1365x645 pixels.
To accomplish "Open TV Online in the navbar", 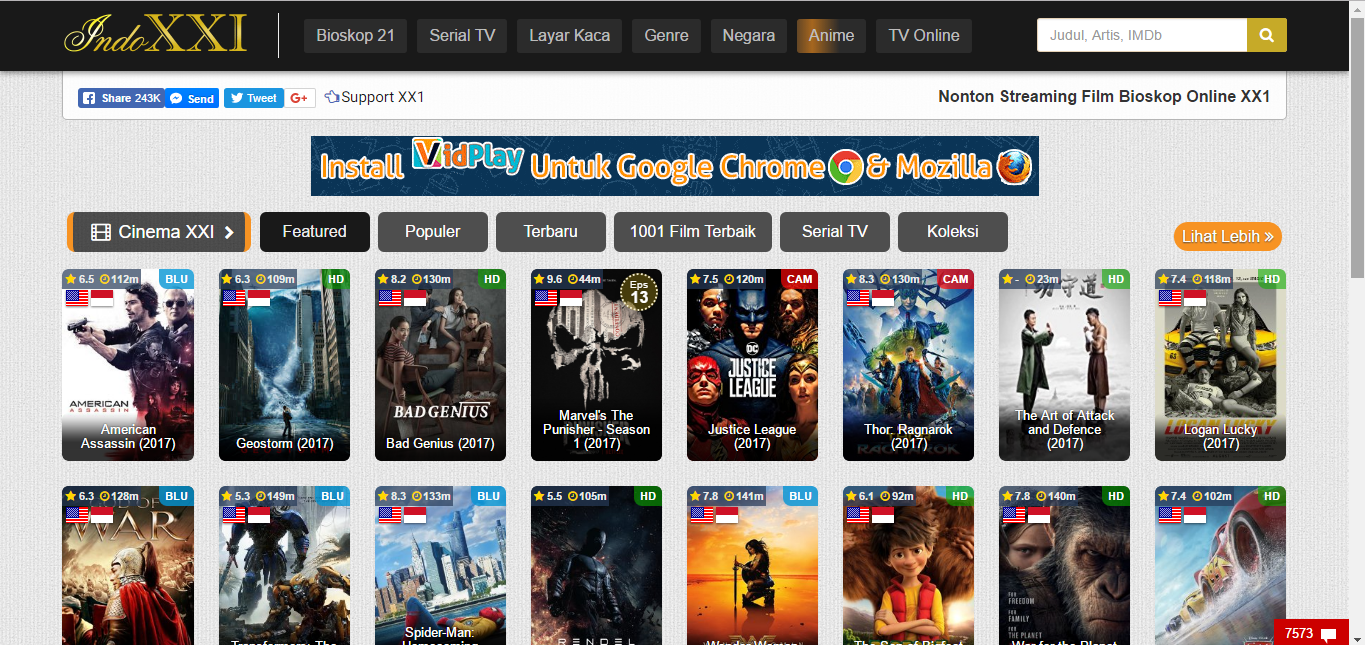I will coord(924,36).
